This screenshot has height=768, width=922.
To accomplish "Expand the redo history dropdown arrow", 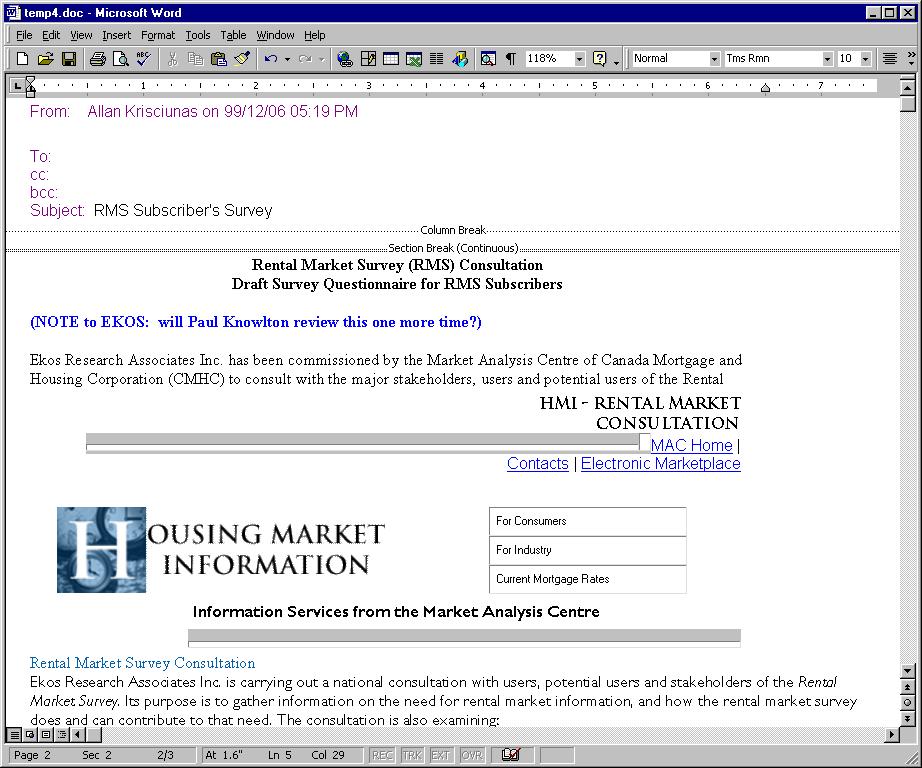I will (x=322, y=59).
